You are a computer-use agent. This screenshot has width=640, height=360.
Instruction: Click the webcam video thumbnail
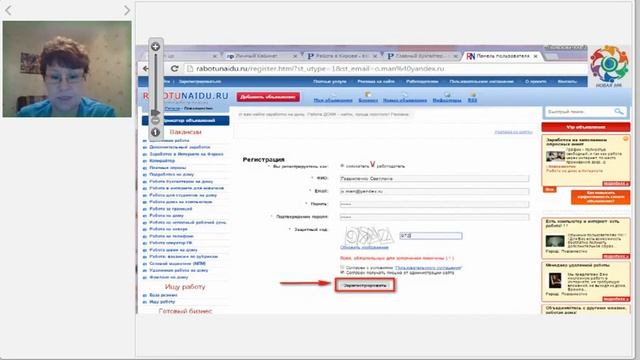click(x=67, y=69)
